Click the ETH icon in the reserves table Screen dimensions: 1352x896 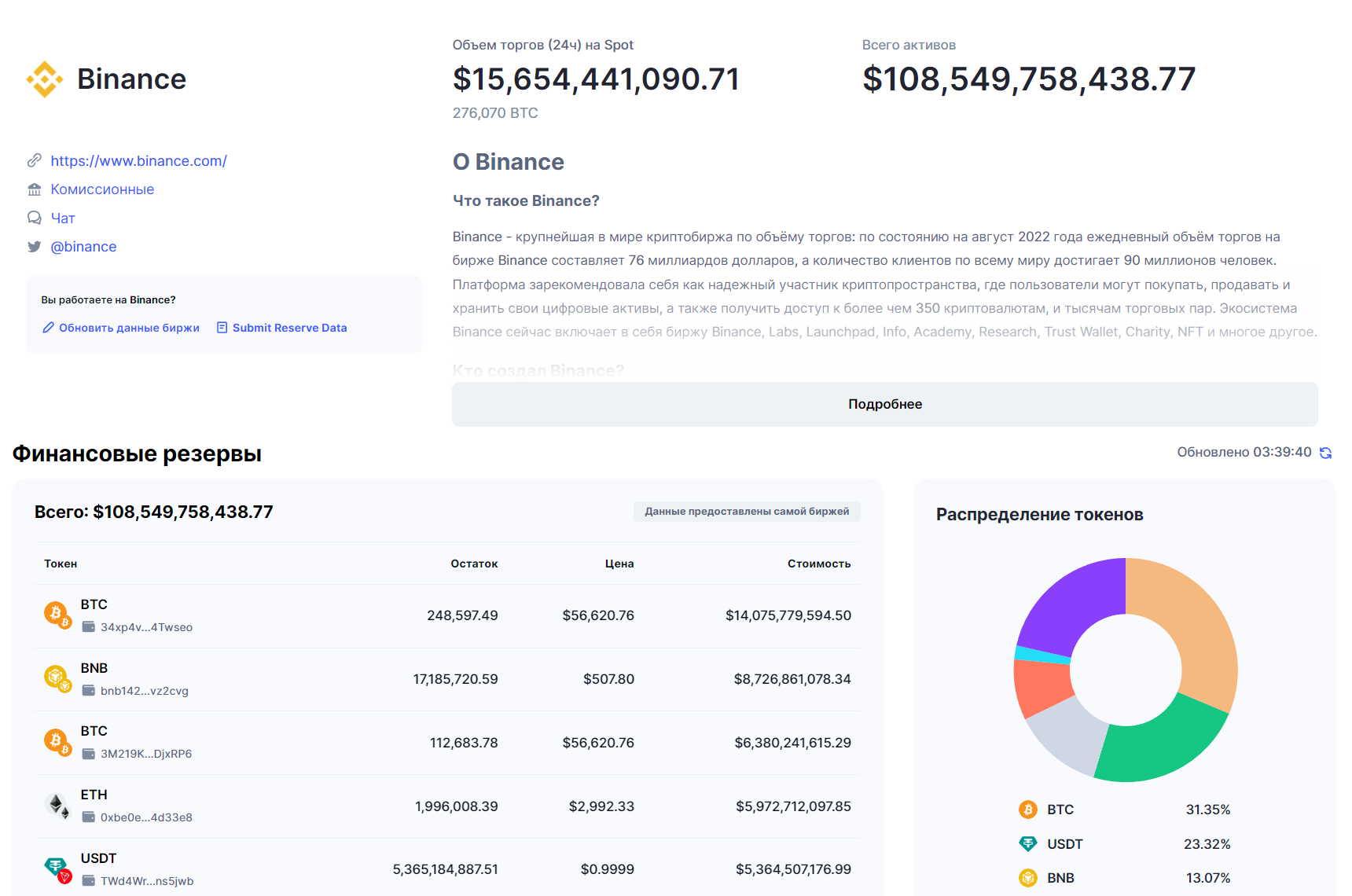click(56, 803)
